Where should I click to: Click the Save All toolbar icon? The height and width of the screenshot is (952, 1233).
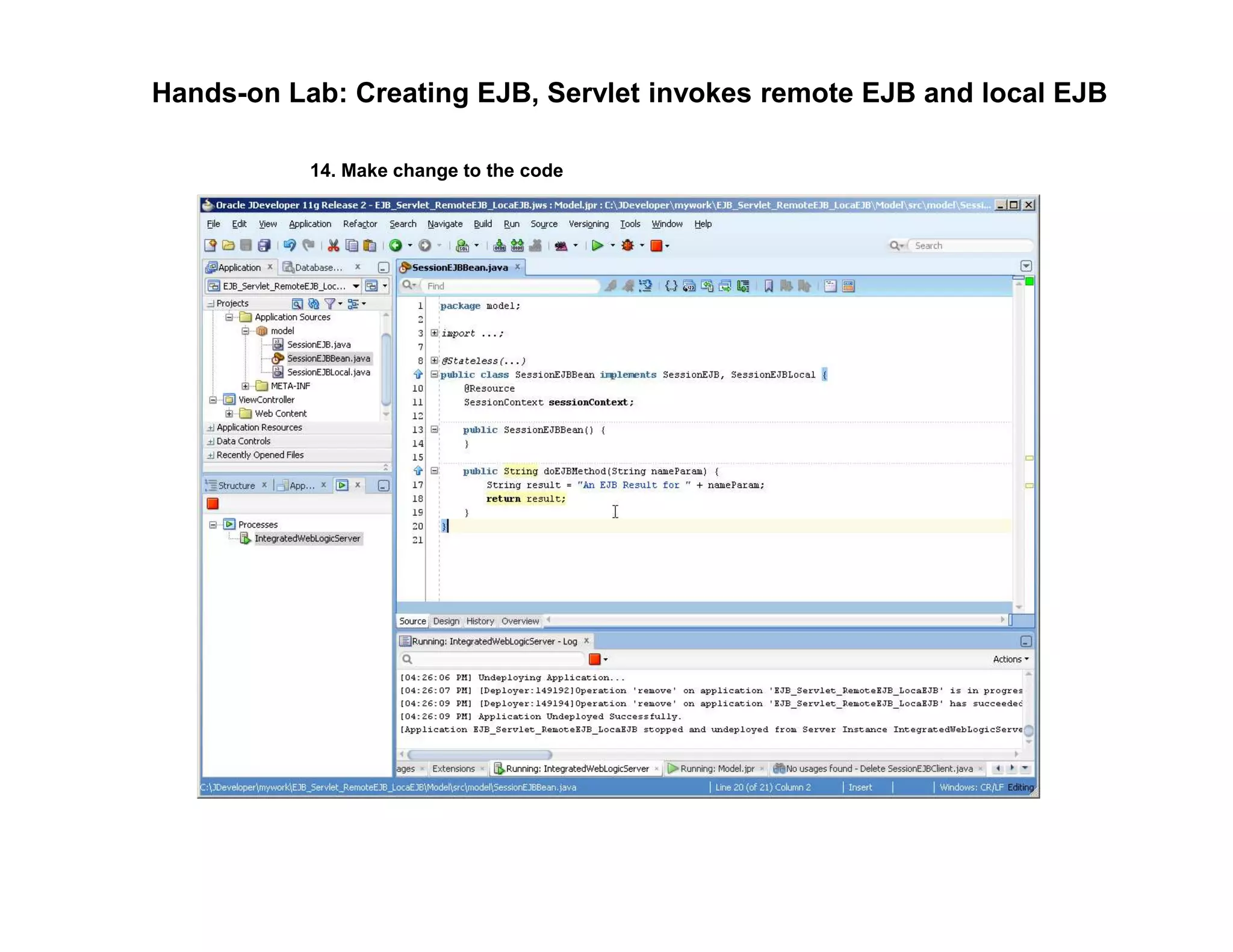coord(264,246)
